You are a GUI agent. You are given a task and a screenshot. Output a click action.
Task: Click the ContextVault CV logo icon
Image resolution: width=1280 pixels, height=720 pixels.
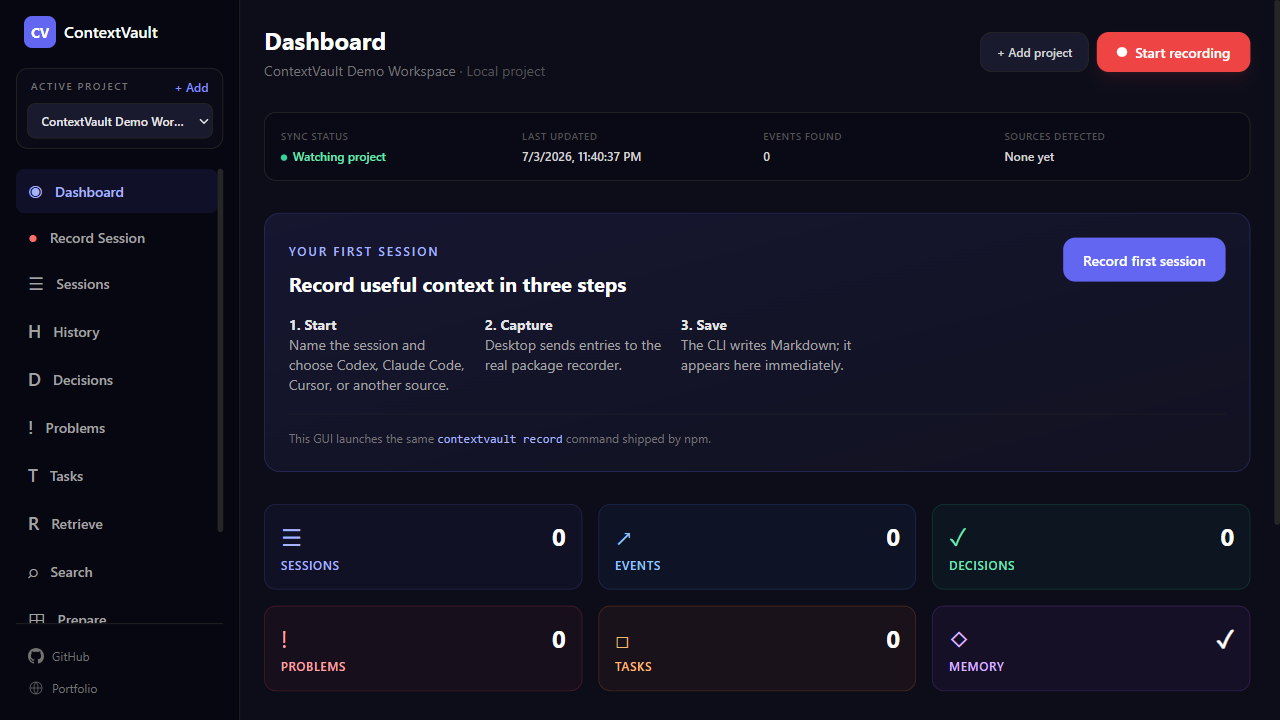(x=40, y=32)
